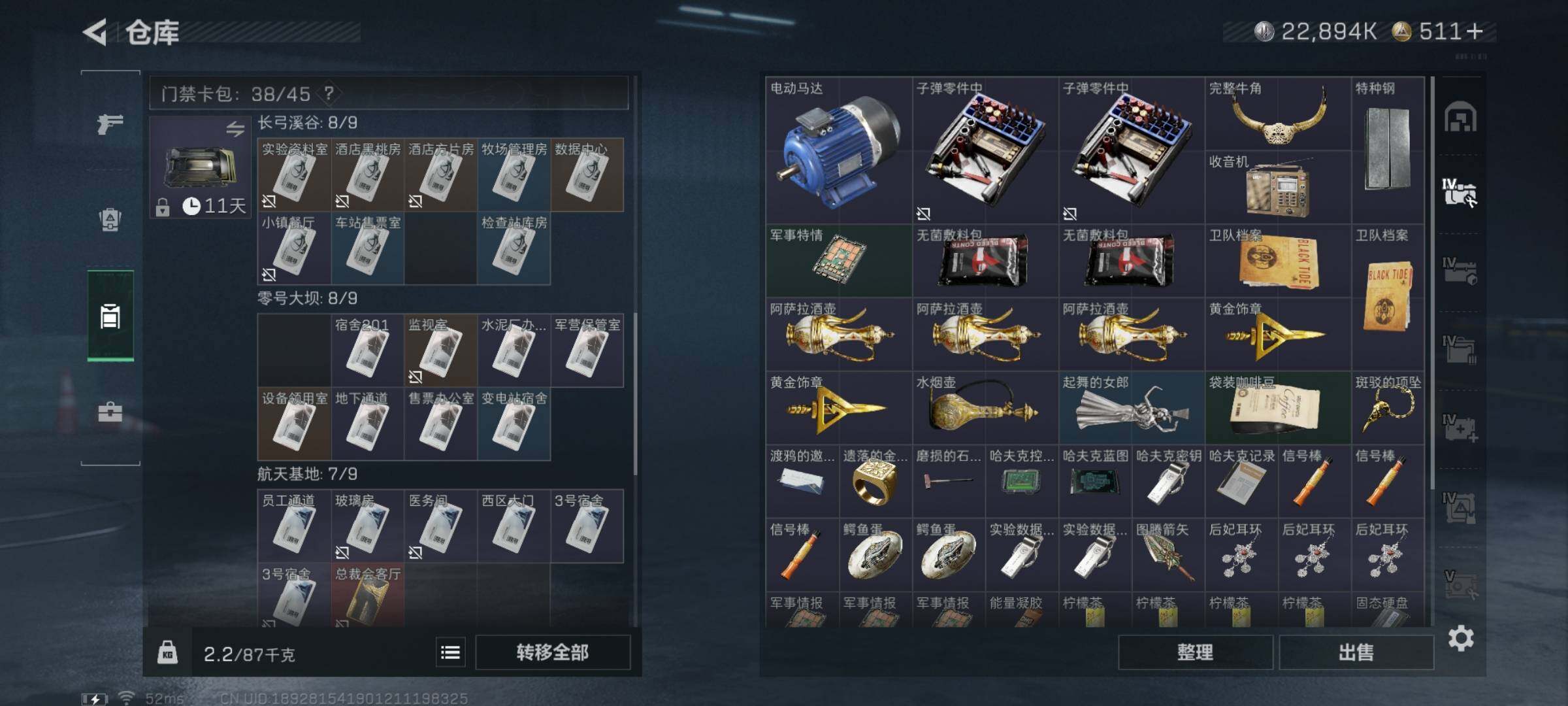
Task: Select the 电动马达 blue motor item
Action: click(839, 150)
